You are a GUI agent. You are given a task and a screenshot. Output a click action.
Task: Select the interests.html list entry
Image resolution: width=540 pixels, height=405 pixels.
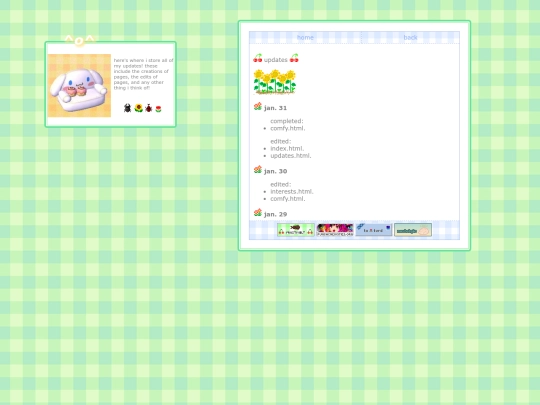tap(292, 192)
